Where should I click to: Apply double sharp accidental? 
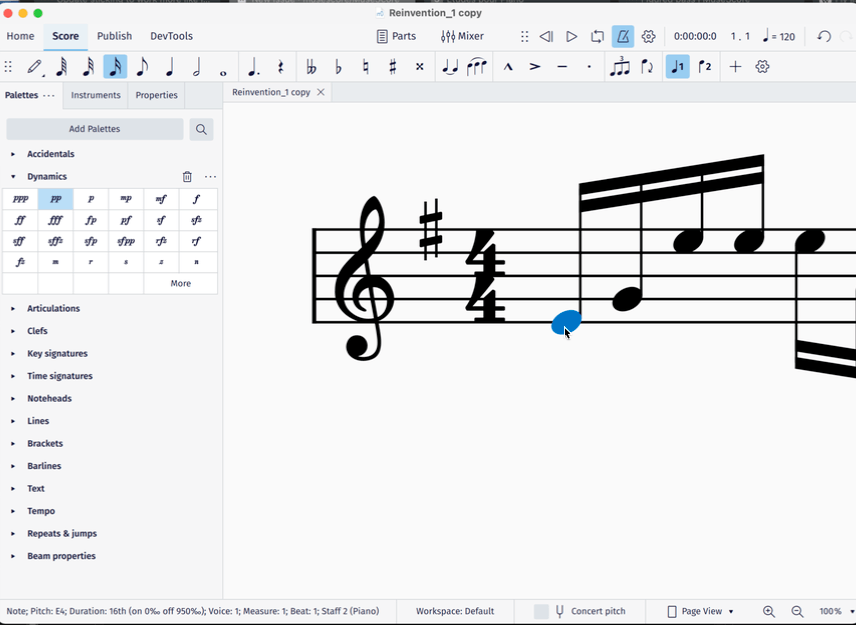pos(419,67)
